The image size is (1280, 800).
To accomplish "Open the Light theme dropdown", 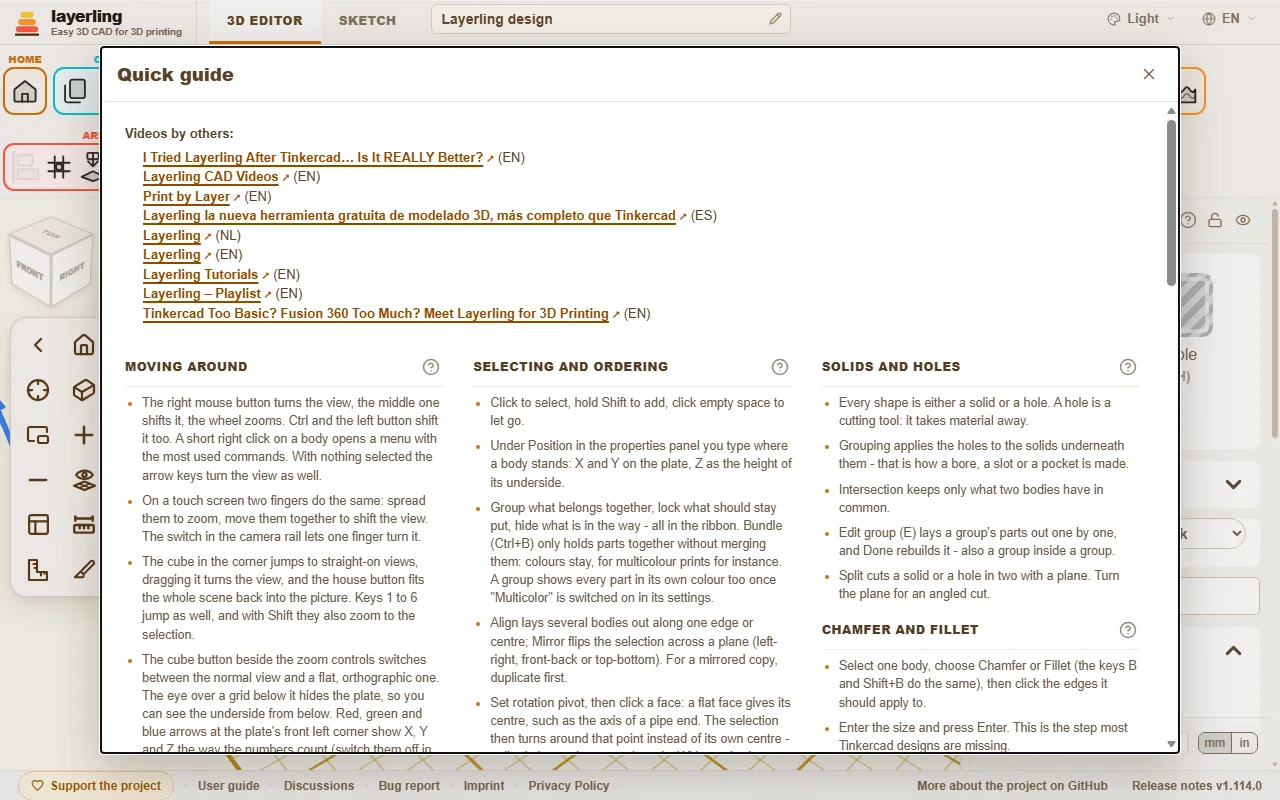I will (x=1141, y=19).
